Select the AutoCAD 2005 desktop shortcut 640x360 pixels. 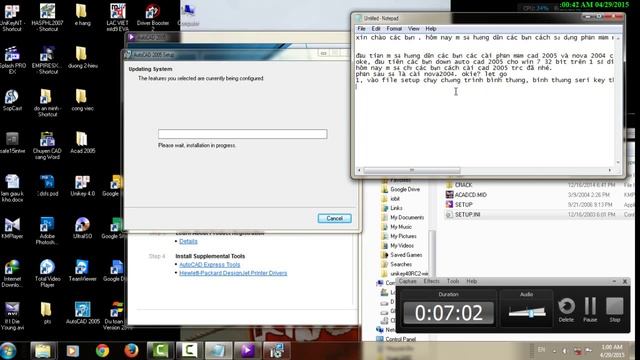pyautogui.click(x=82, y=313)
